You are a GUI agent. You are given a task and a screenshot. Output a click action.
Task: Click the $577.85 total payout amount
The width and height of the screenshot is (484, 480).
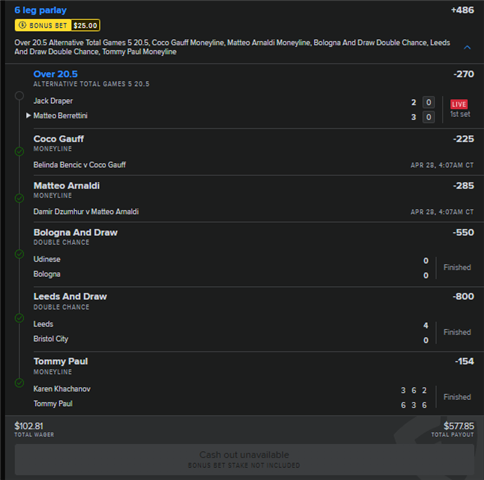(x=458, y=426)
